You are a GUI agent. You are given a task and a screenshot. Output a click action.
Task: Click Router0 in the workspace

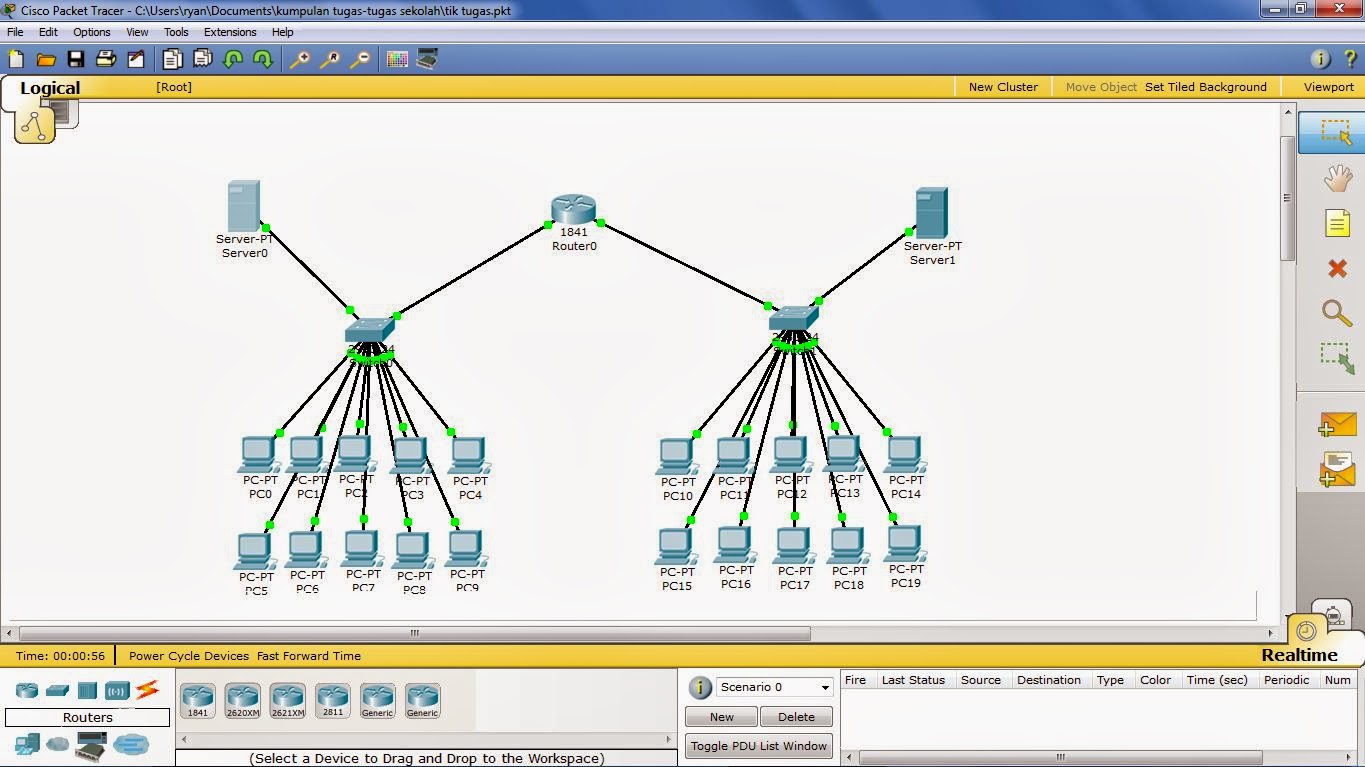(574, 211)
